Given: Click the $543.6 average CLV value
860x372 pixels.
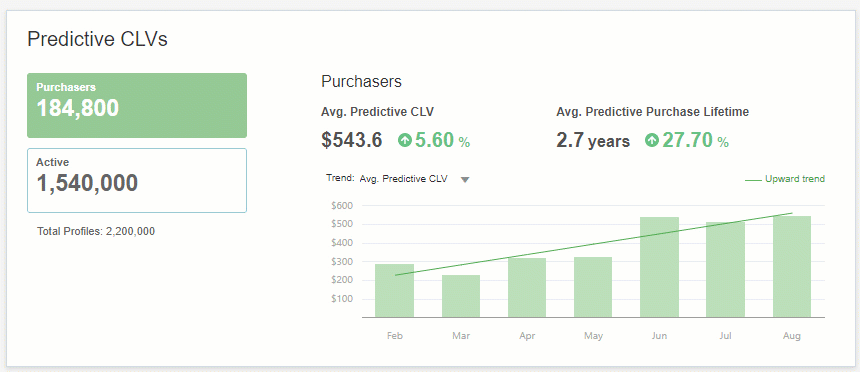Looking at the screenshot, I should coord(352,140).
